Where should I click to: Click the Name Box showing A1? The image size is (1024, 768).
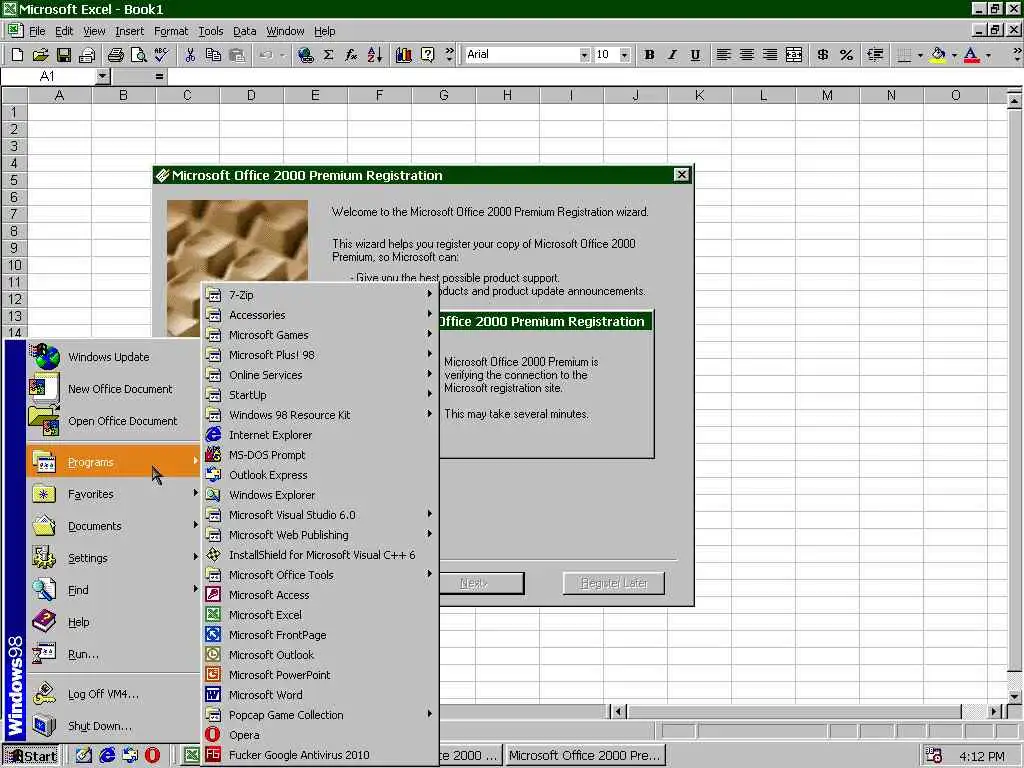pyautogui.click(x=48, y=76)
